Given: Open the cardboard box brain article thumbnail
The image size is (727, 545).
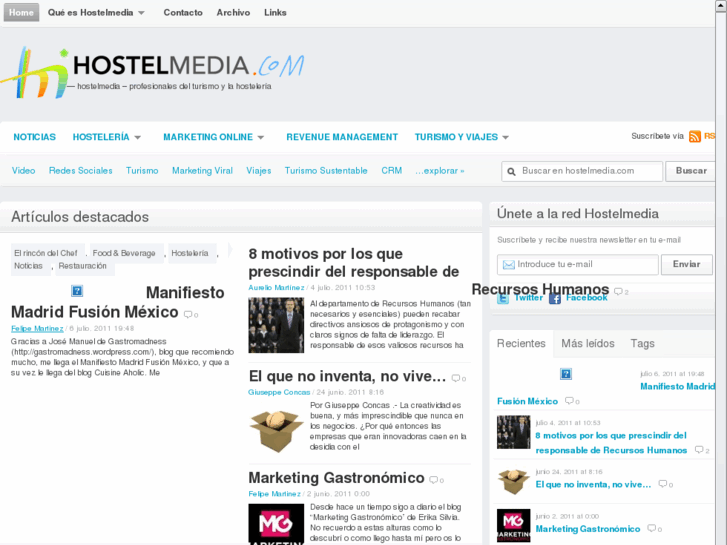Looking at the screenshot, I should (276, 431).
